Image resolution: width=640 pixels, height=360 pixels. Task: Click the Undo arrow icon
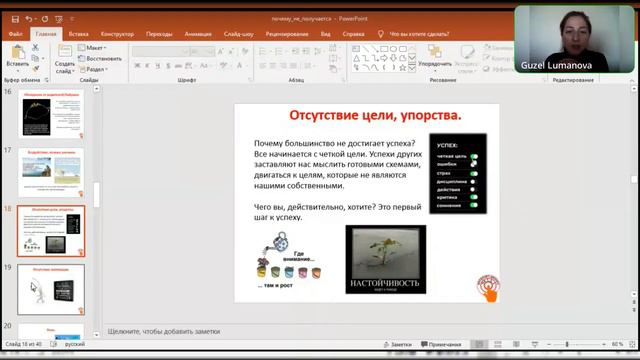pos(29,19)
